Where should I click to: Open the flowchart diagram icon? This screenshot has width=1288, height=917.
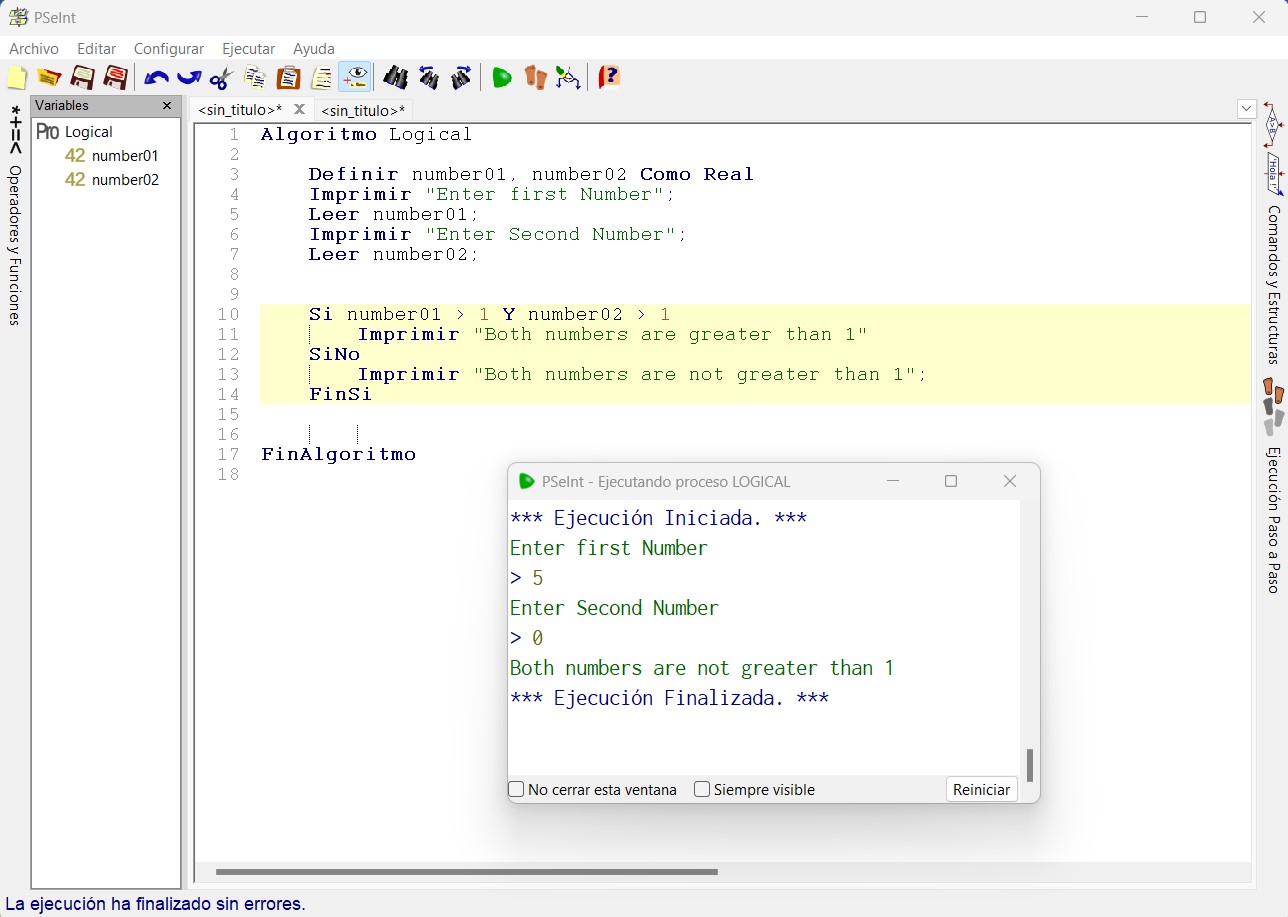[x=568, y=78]
